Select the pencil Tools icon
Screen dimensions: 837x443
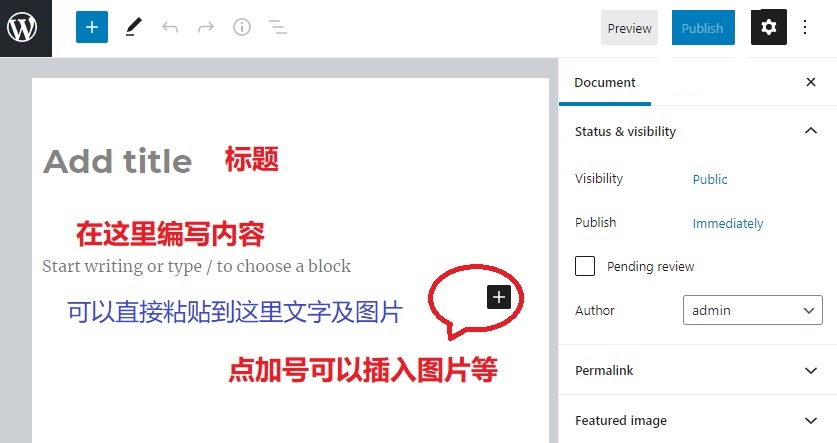[x=133, y=28]
